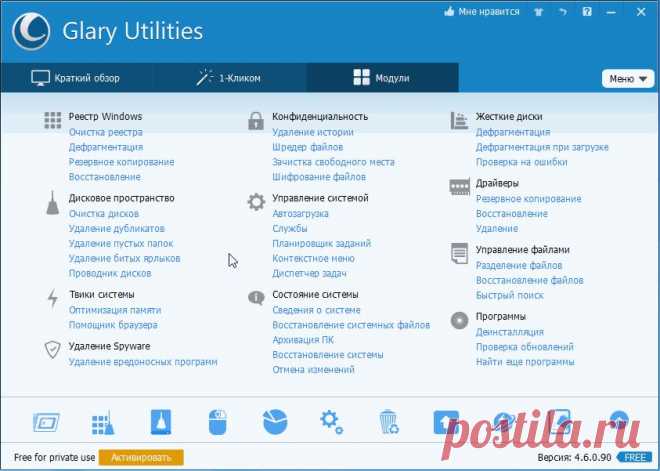Click the Управление системой gear icon
This screenshot has height=471, width=660.
[x=256, y=202]
